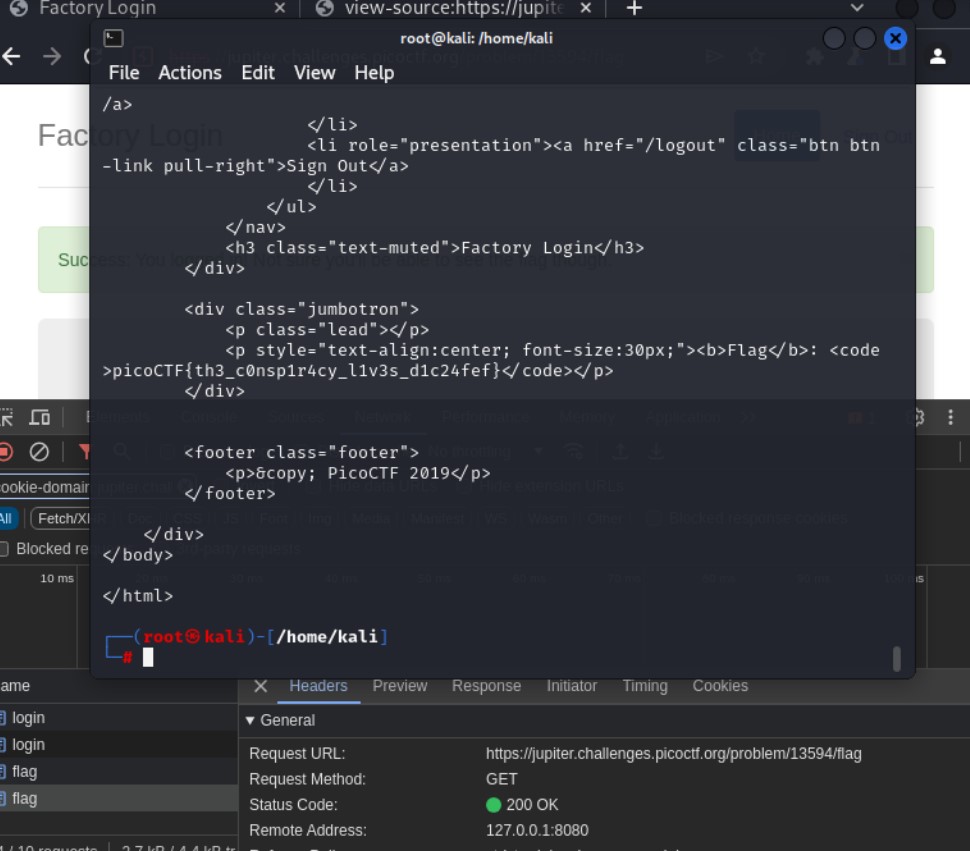
Task: Select the first login request
Action: [x=118, y=718]
